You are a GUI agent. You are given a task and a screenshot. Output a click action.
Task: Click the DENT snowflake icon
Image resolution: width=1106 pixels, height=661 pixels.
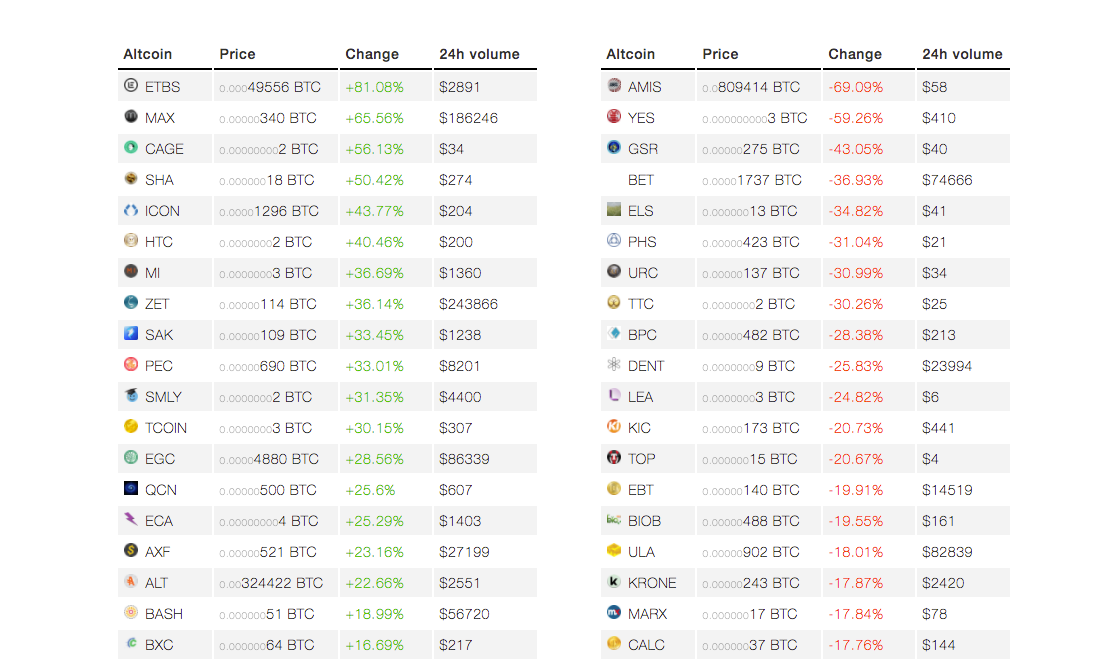(613, 365)
